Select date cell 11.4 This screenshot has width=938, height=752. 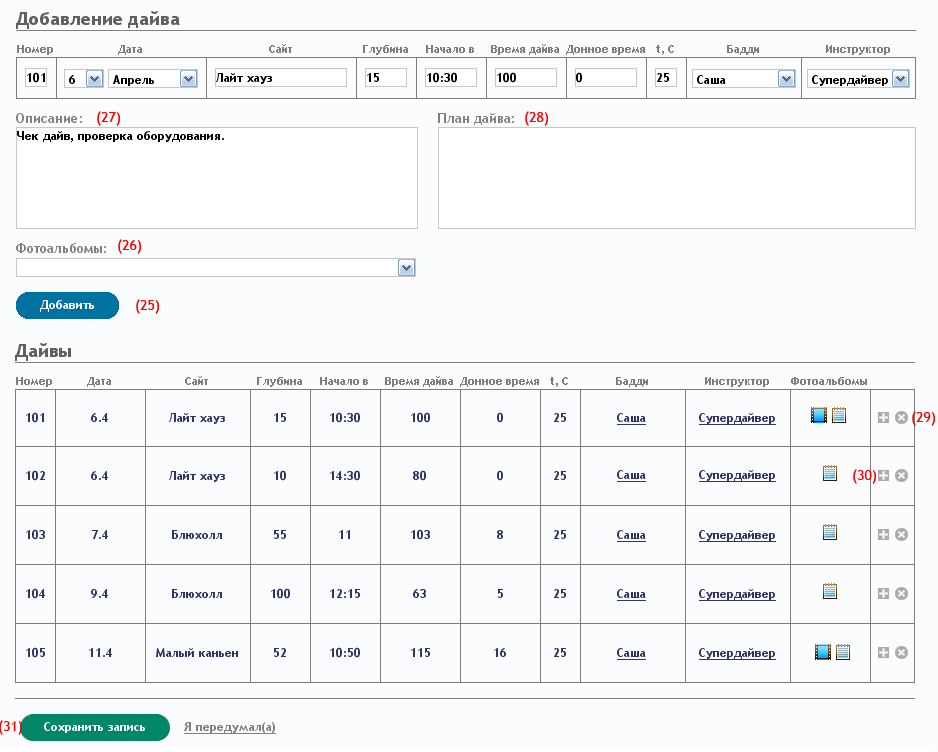click(100, 653)
